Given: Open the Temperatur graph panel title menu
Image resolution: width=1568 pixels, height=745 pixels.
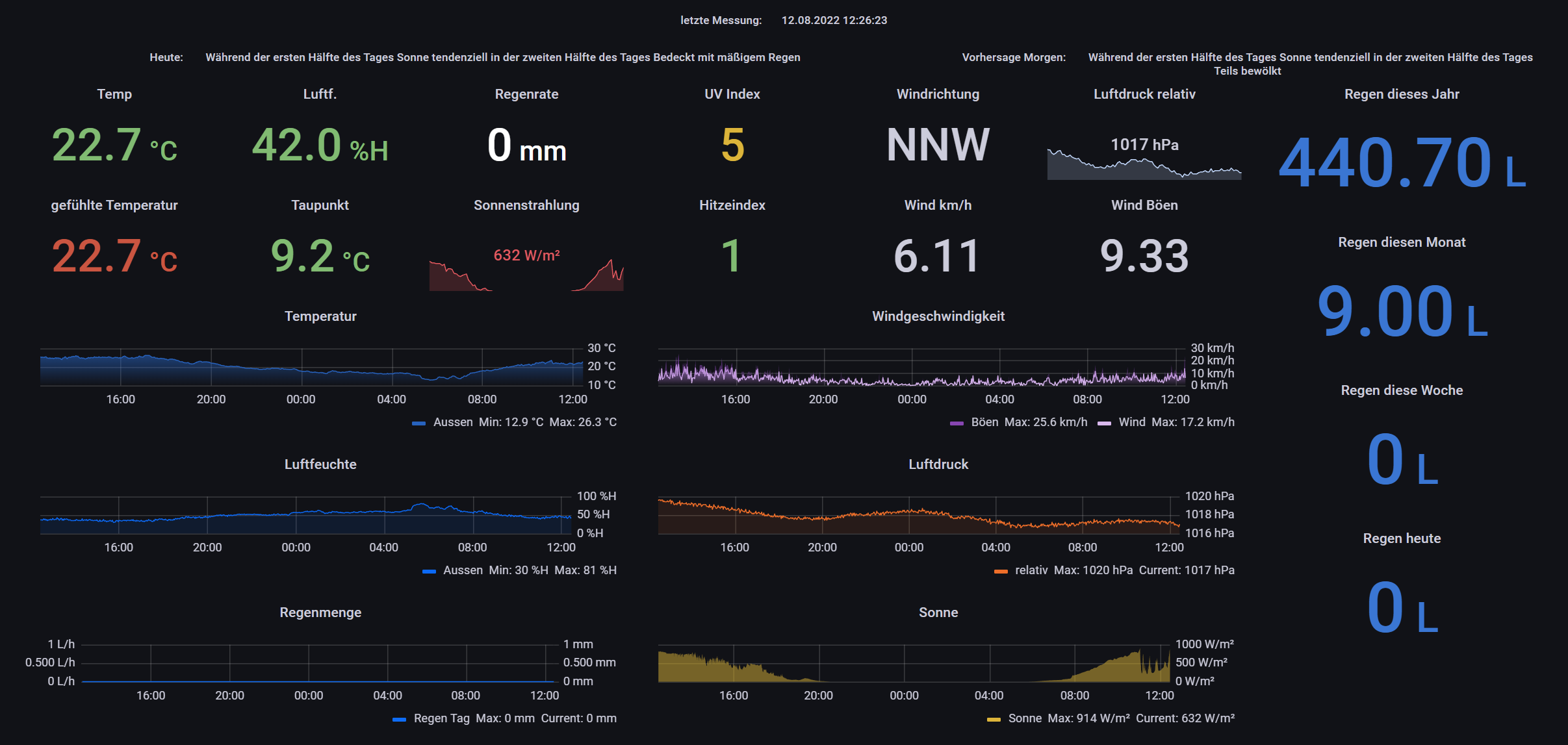Looking at the screenshot, I should (320, 316).
